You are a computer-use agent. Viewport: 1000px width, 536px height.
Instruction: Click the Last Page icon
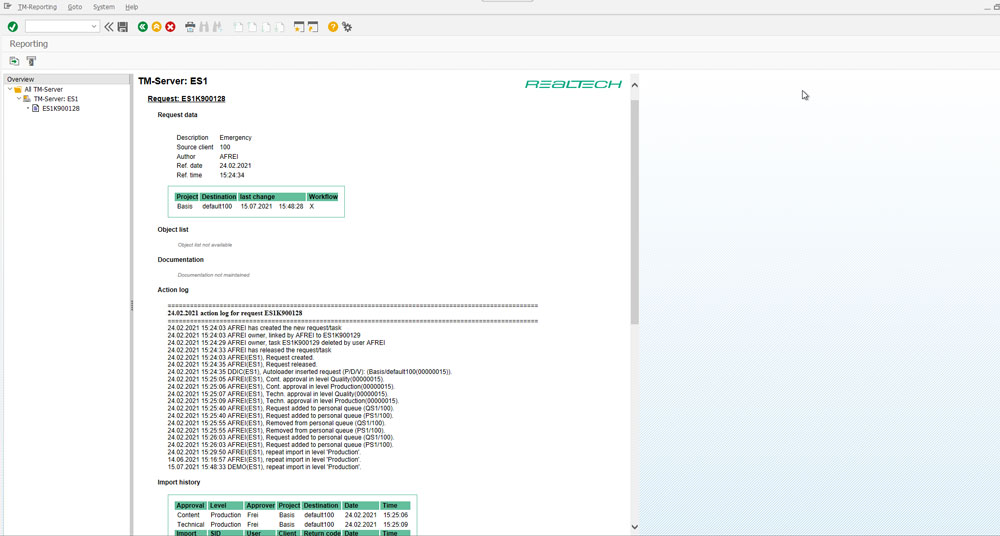pos(279,27)
